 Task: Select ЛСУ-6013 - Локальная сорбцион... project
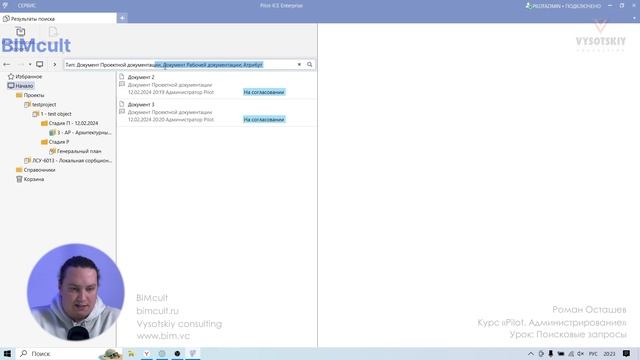72,160
